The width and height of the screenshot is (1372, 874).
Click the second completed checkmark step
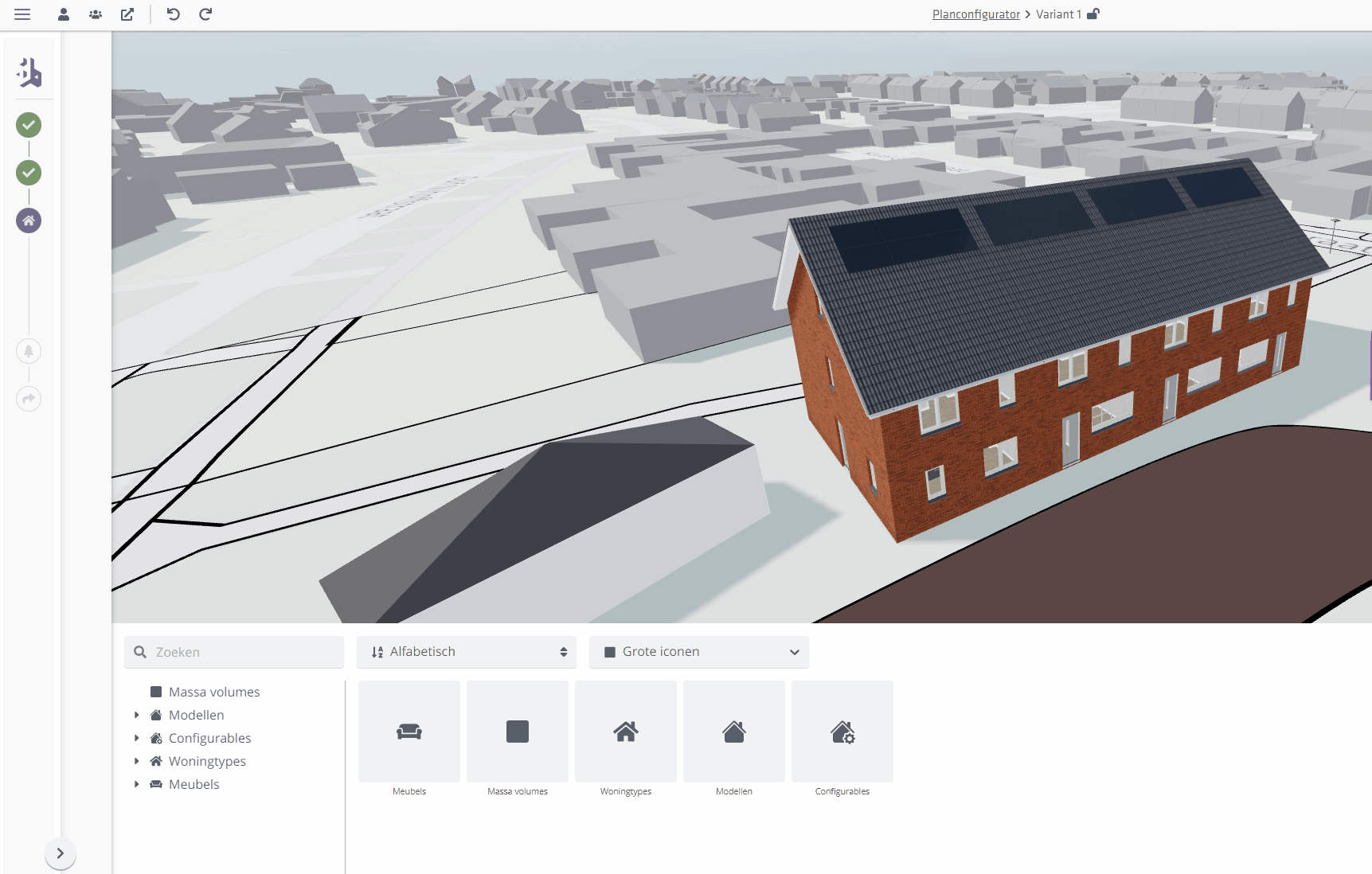(29, 173)
